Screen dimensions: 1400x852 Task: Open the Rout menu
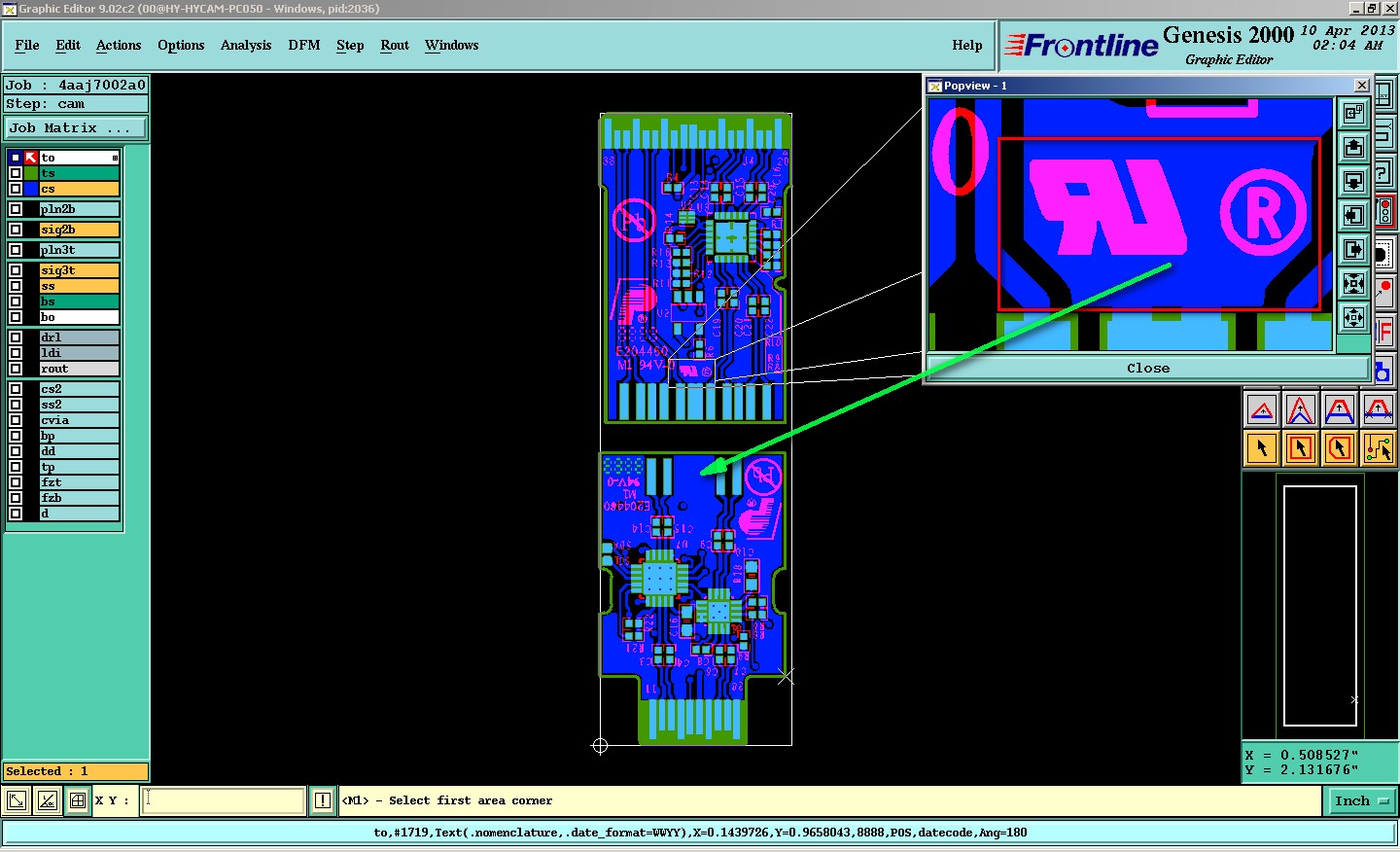[x=395, y=46]
